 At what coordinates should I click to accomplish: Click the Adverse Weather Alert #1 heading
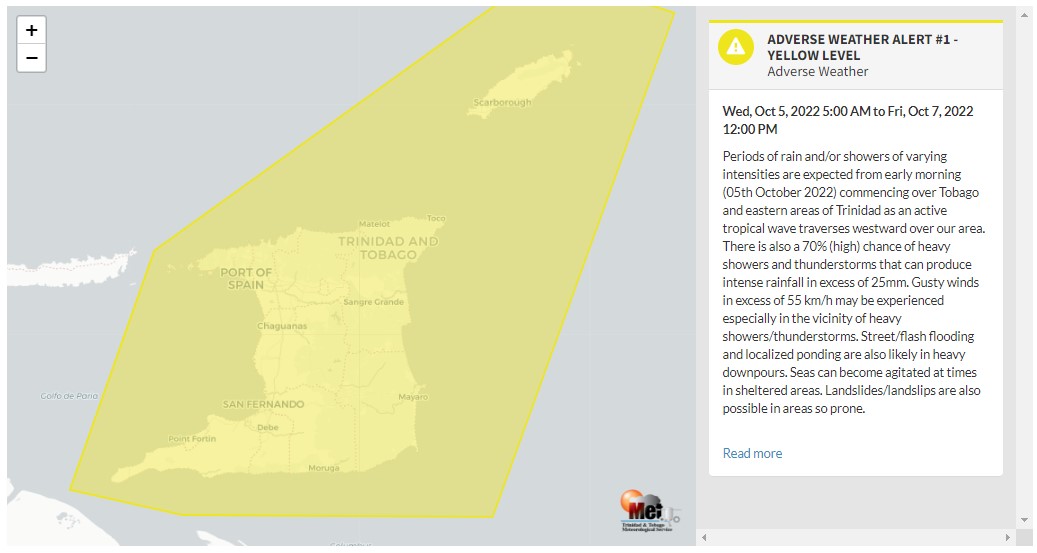(x=862, y=48)
